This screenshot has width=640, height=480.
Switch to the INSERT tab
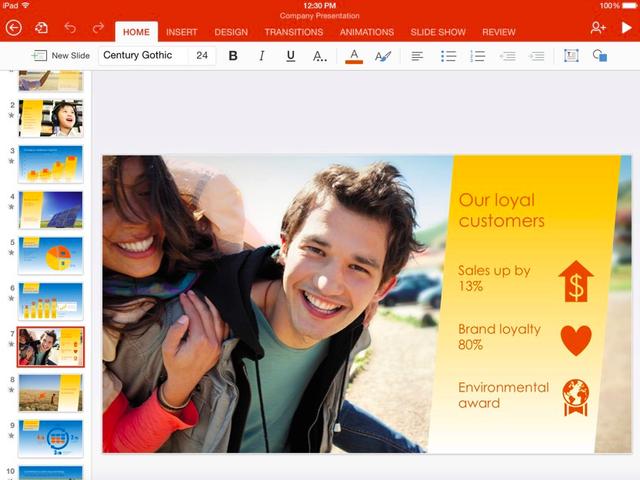click(x=181, y=32)
